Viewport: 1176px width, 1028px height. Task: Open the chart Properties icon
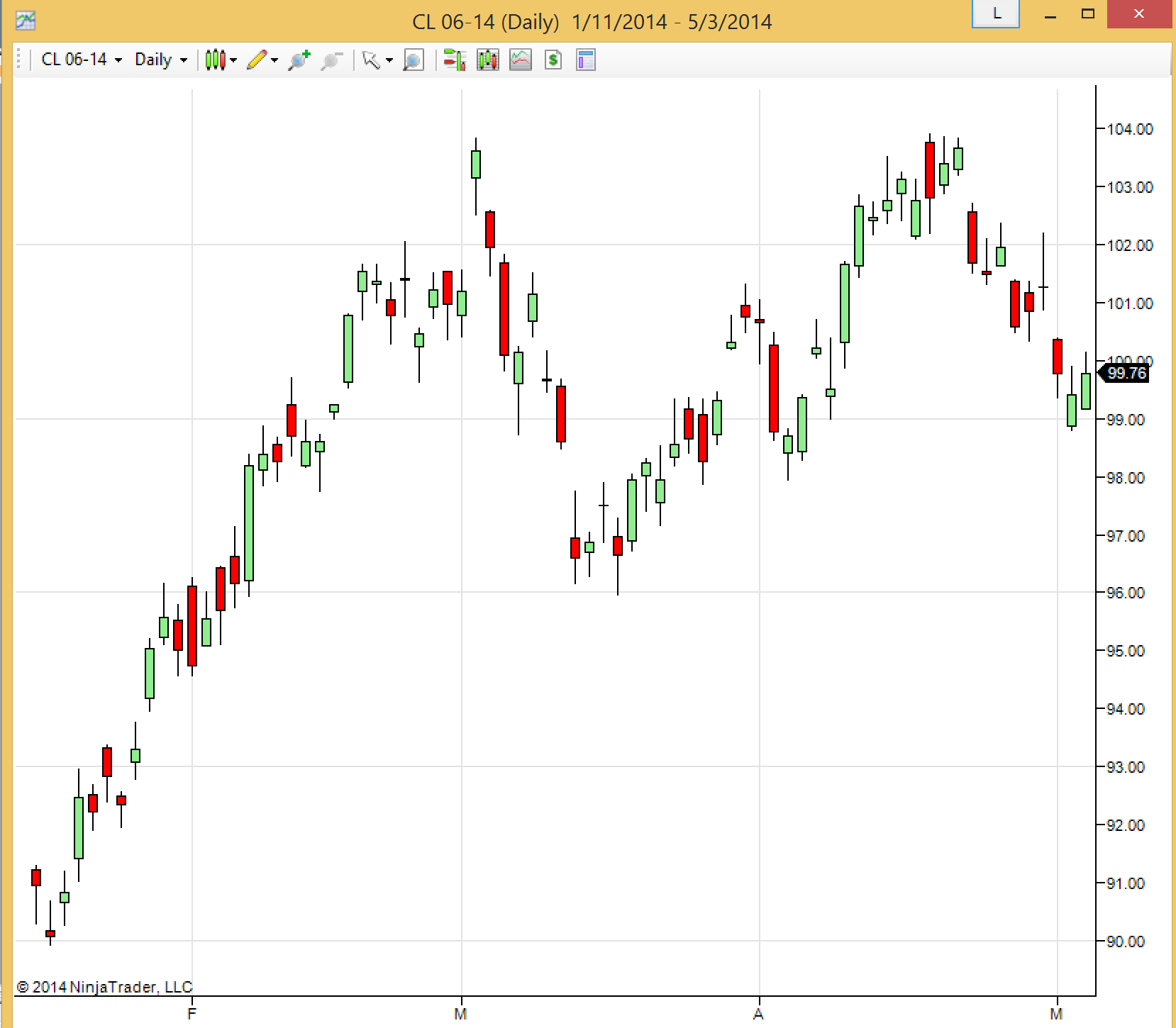click(x=586, y=60)
